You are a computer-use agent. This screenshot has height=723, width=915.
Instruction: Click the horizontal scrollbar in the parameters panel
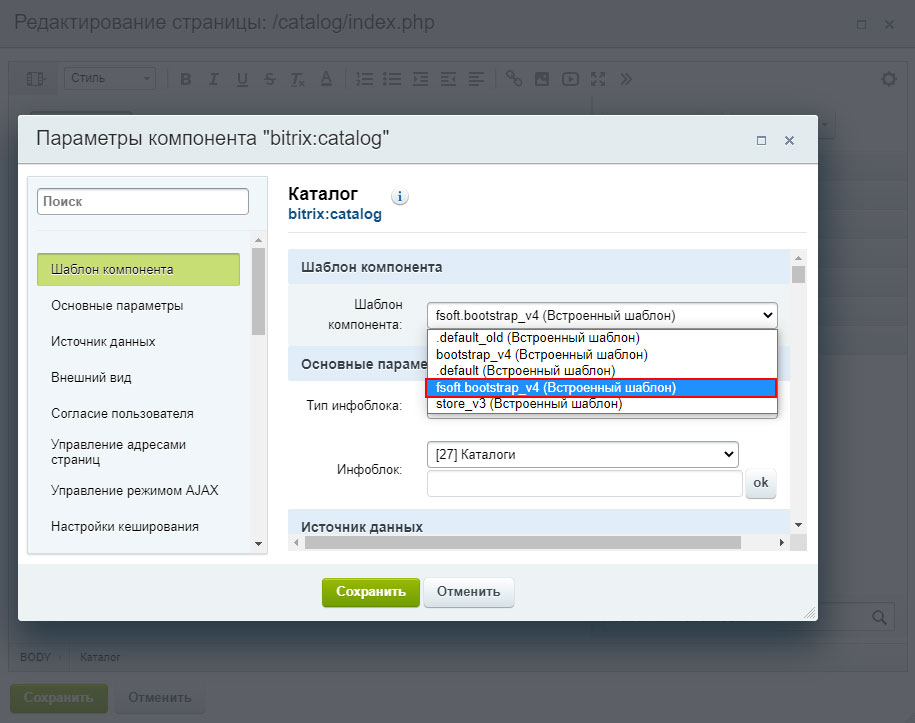click(522, 542)
